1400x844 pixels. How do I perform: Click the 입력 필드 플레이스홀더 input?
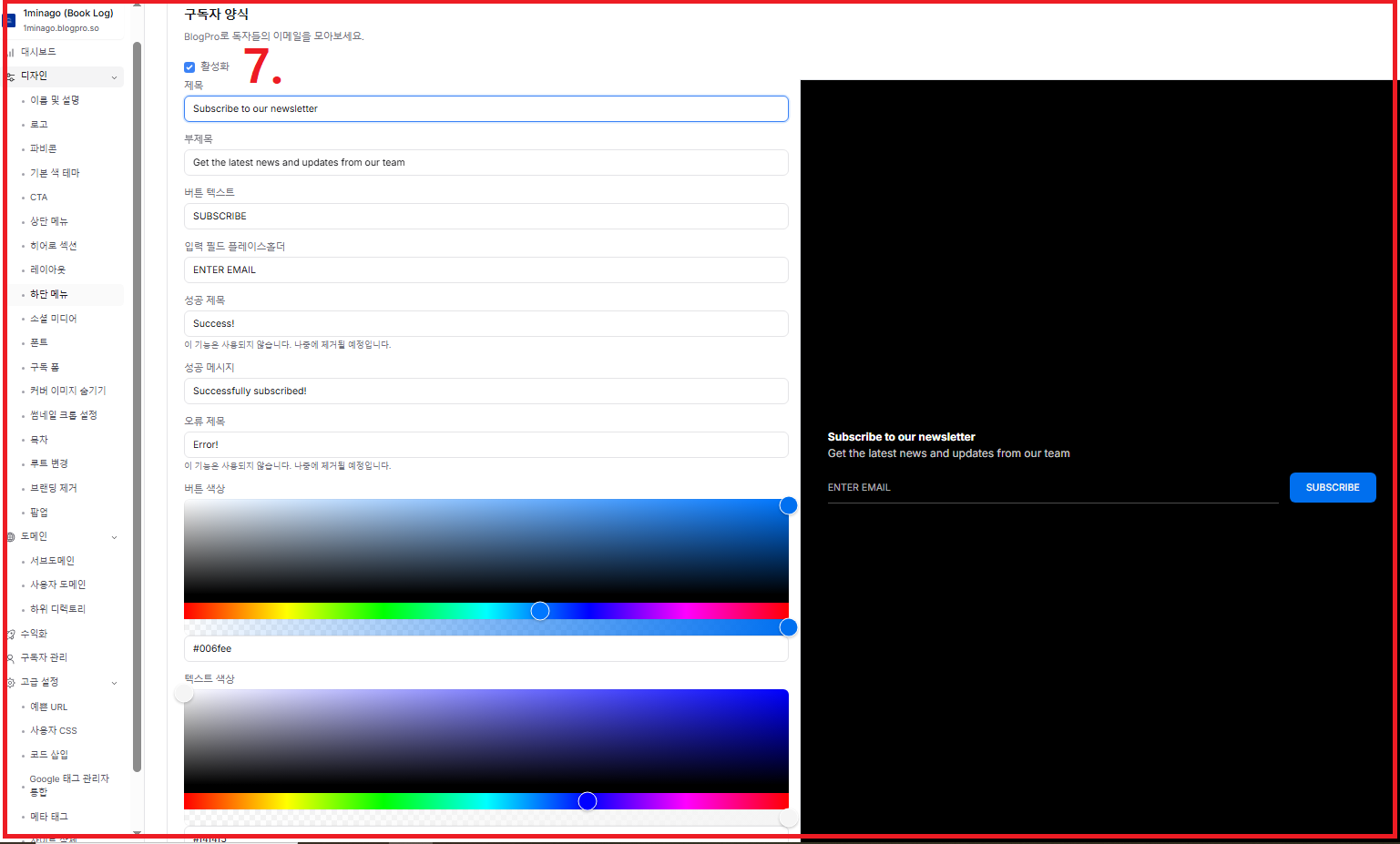[486, 269]
